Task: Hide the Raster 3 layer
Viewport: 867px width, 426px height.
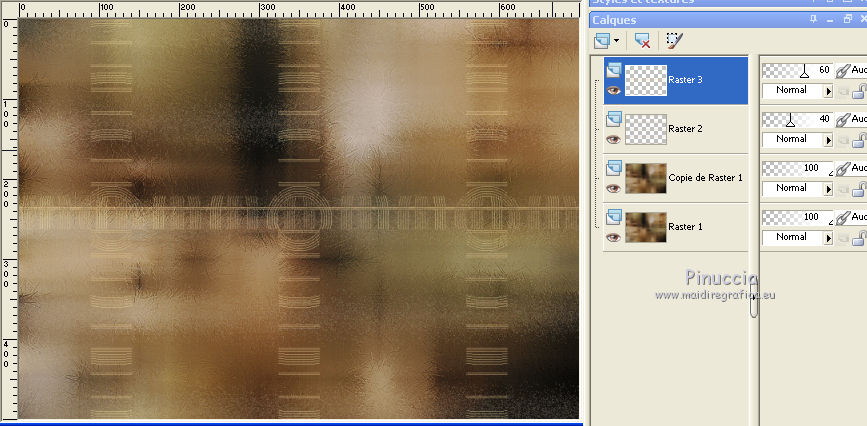Action: pos(613,91)
